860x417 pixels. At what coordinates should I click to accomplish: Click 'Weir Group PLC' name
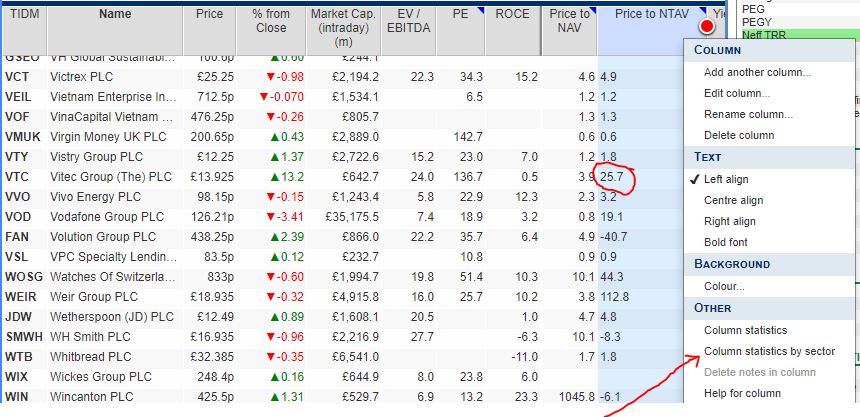pyautogui.click(x=94, y=297)
